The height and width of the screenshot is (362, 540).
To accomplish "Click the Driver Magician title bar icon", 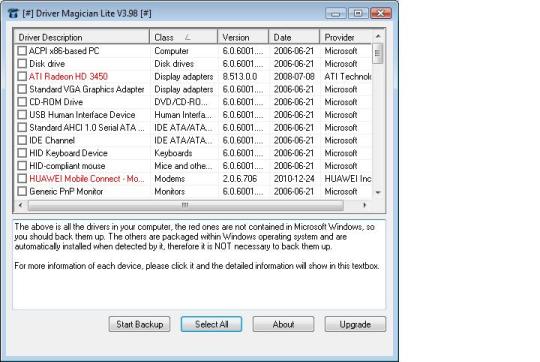I will pos(13,14).
